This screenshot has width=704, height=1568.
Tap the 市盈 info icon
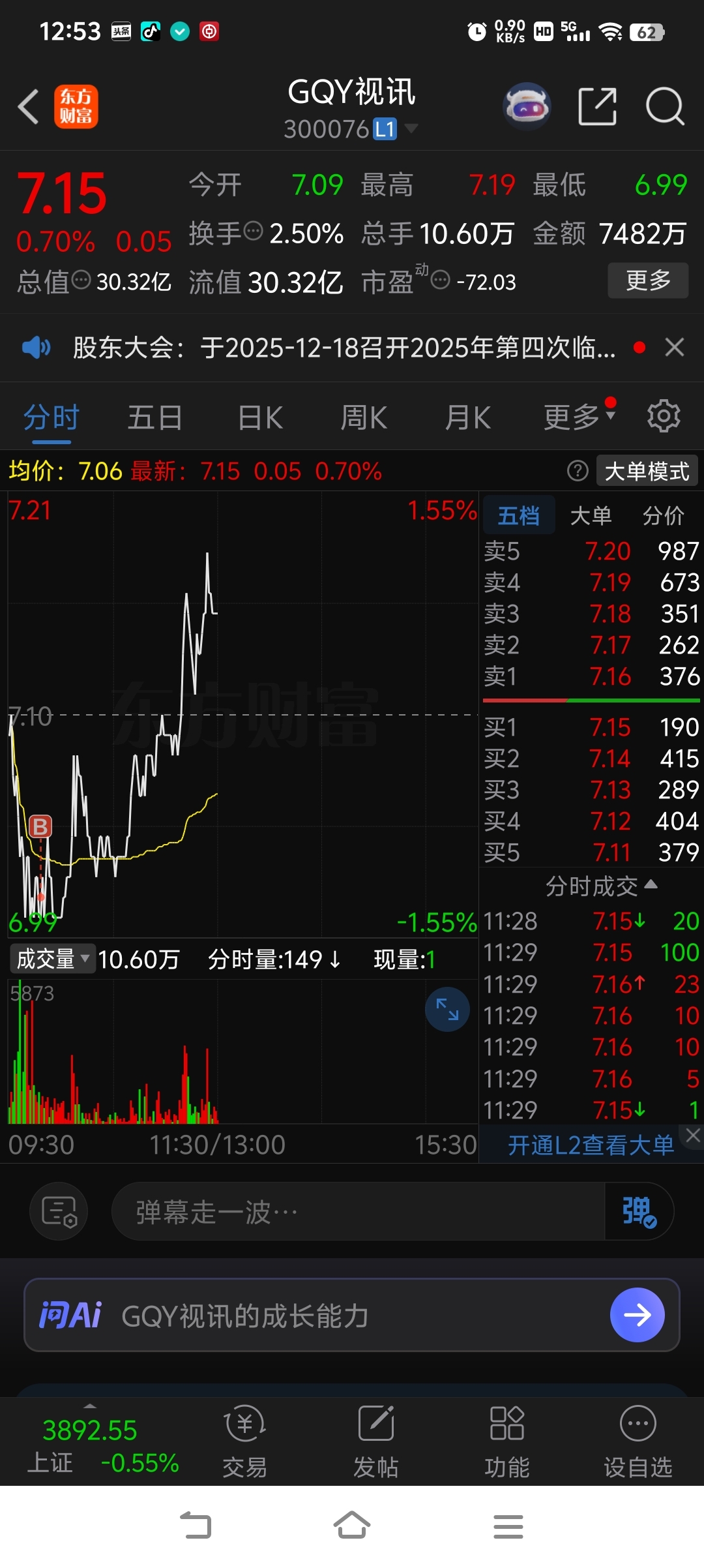[x=441, y=280]
